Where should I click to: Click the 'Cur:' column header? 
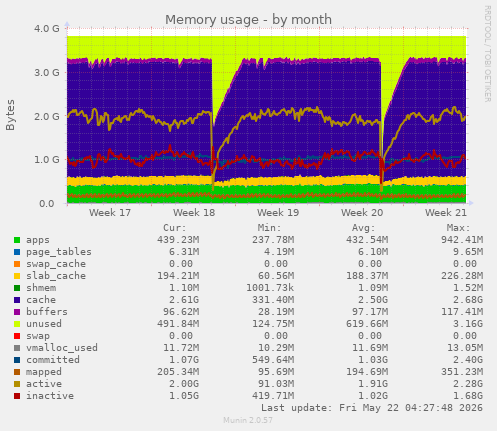coord(175,228)
